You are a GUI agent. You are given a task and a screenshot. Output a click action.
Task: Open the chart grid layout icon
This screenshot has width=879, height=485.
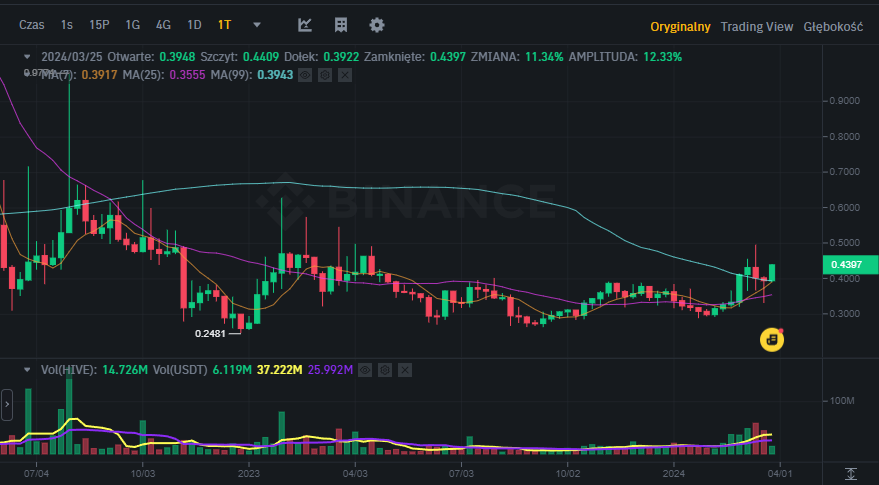341,25
